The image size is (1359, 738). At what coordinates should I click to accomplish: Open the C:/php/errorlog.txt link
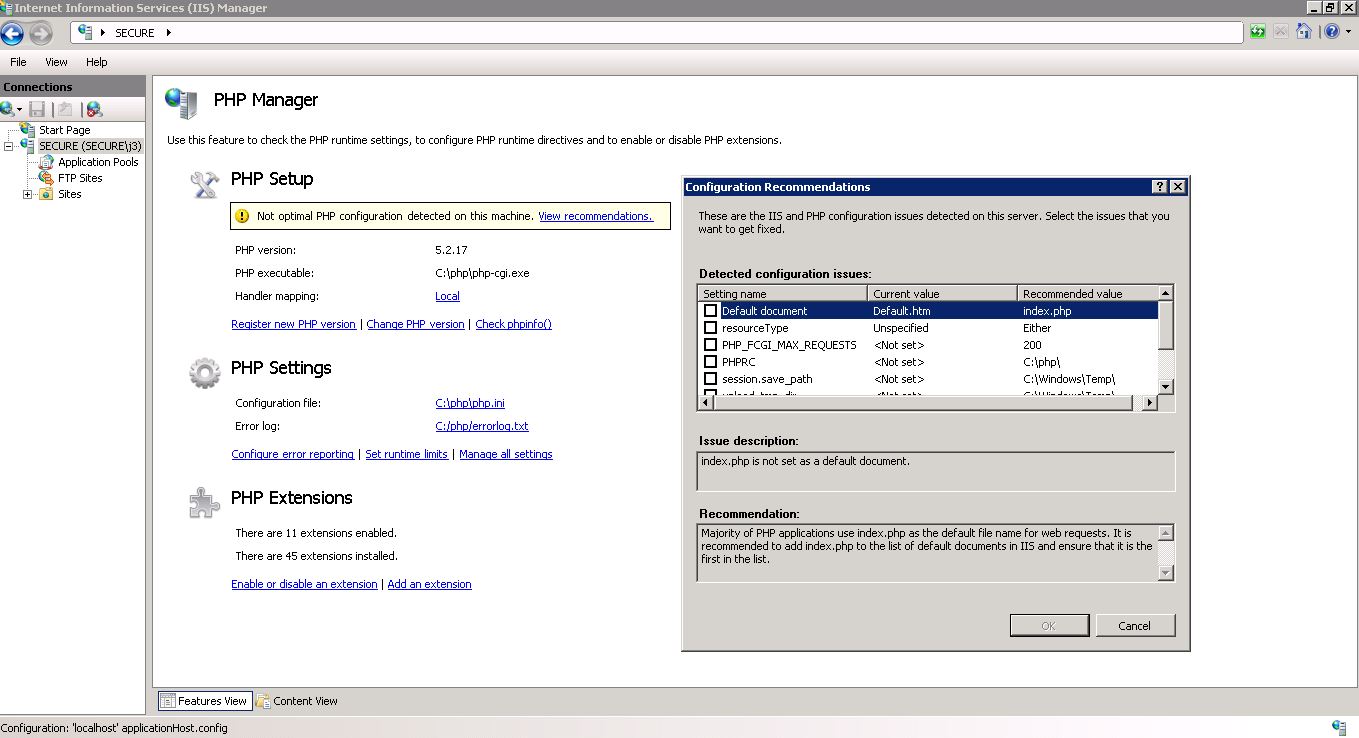point(482,426)
